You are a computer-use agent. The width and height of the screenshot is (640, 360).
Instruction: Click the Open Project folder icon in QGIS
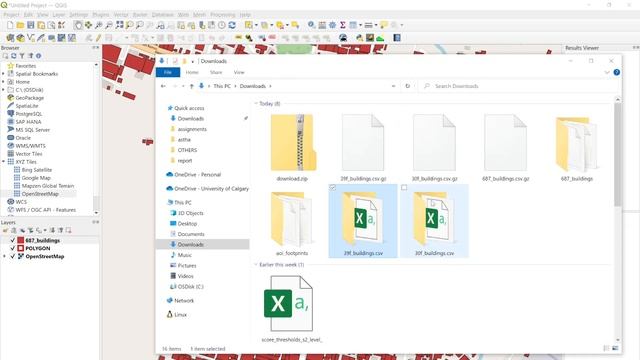20,25
